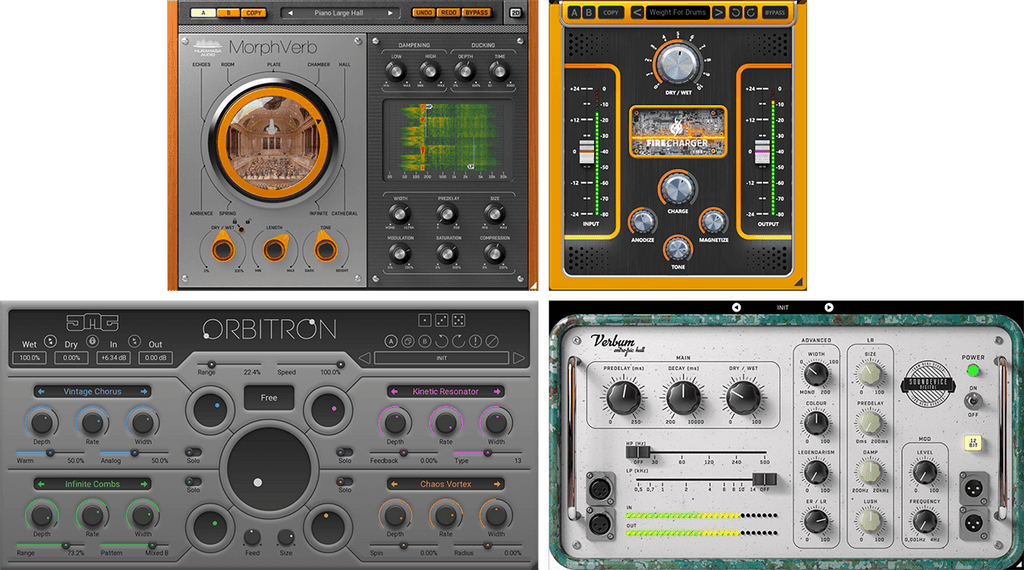The image size is (1024, 570).
Task: Click FireCharger's COPY button
Action: coord(611,12)
